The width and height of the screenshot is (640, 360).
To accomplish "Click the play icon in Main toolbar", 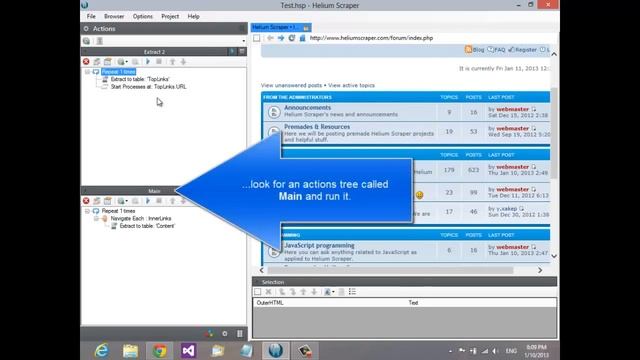I will click(x=148, y=201).
